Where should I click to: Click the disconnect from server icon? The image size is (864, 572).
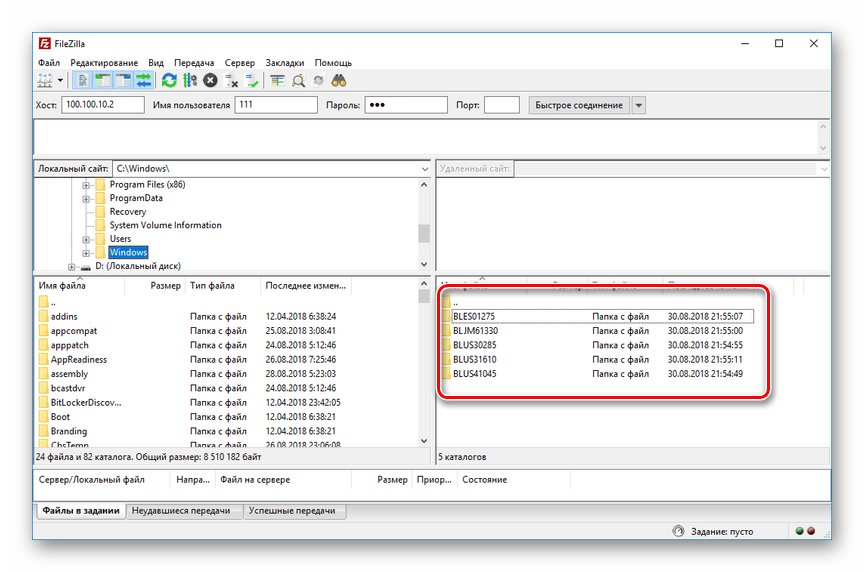tap(232, 80)
